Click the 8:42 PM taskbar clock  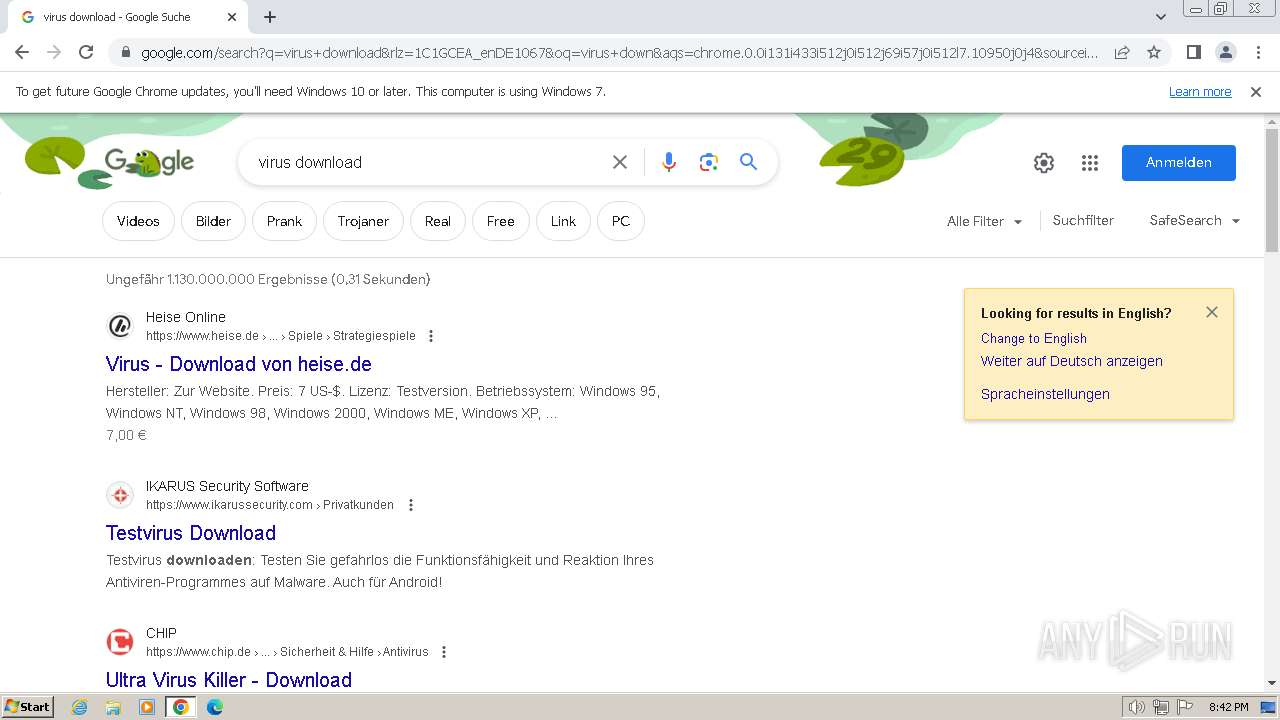coord(1228,707)
